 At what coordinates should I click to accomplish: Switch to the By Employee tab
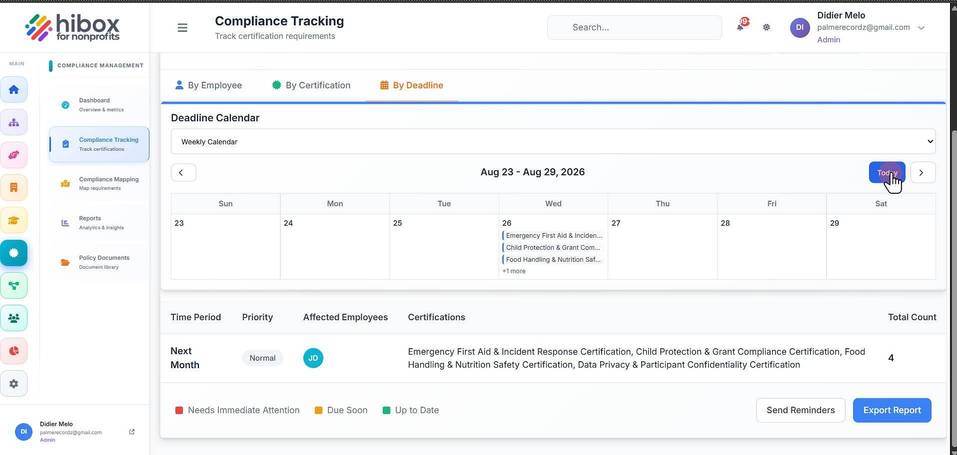[209, 86]
